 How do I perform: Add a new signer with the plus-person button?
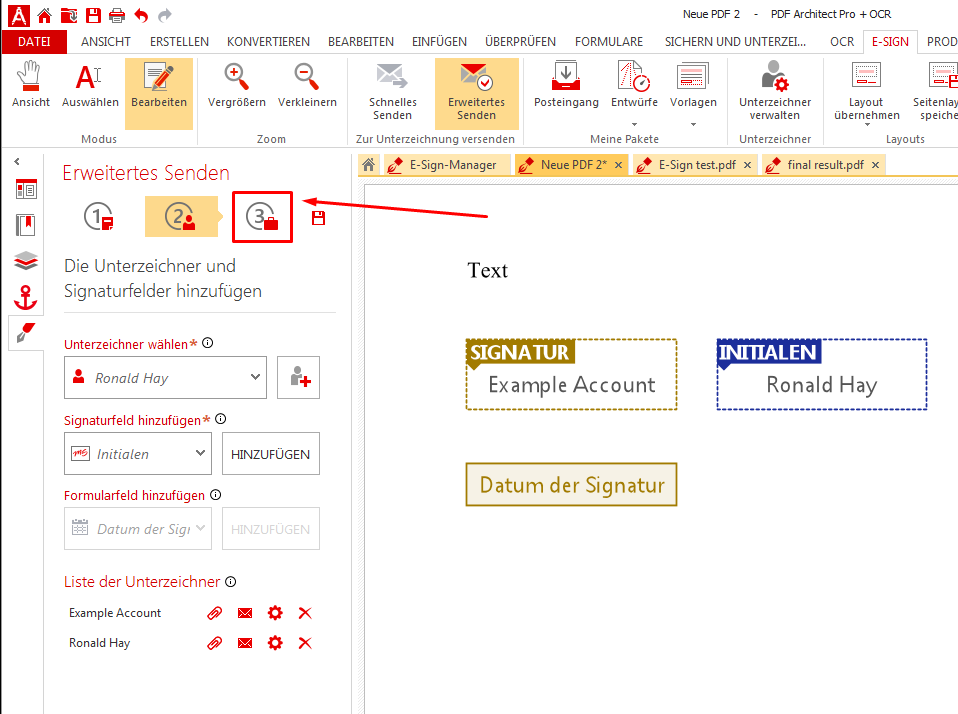[x=298, y=377]
